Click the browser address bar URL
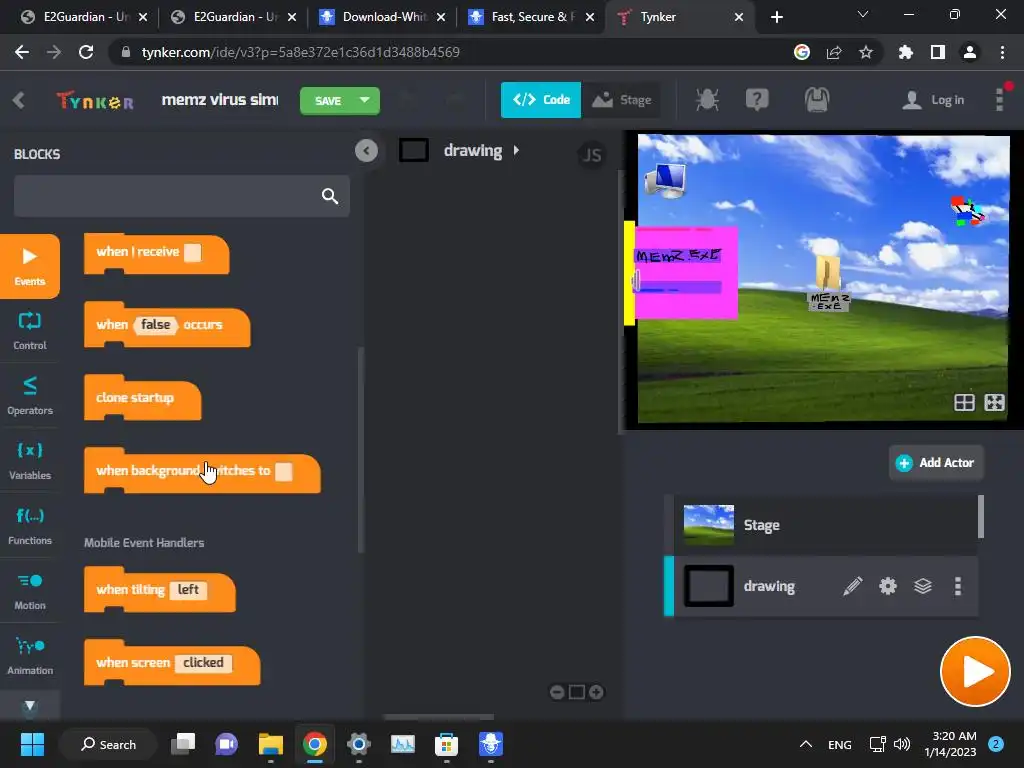This screenshot has width=1024, height=768. (x=300, y=52)
